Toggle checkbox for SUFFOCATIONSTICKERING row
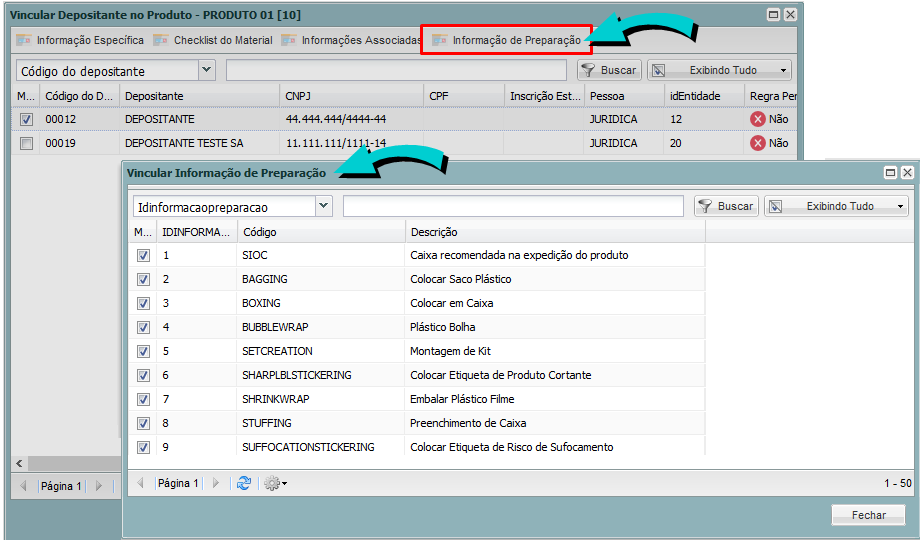923x542 pixels. (143, 447)
